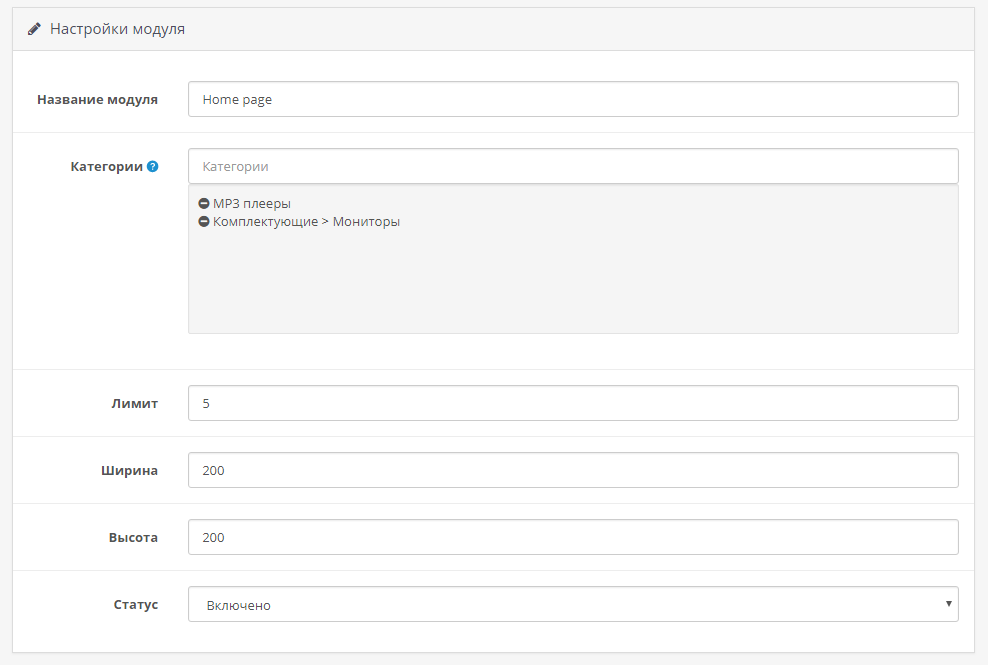
Task: Select the Ширина input field
Action: (x=573, y=470)
